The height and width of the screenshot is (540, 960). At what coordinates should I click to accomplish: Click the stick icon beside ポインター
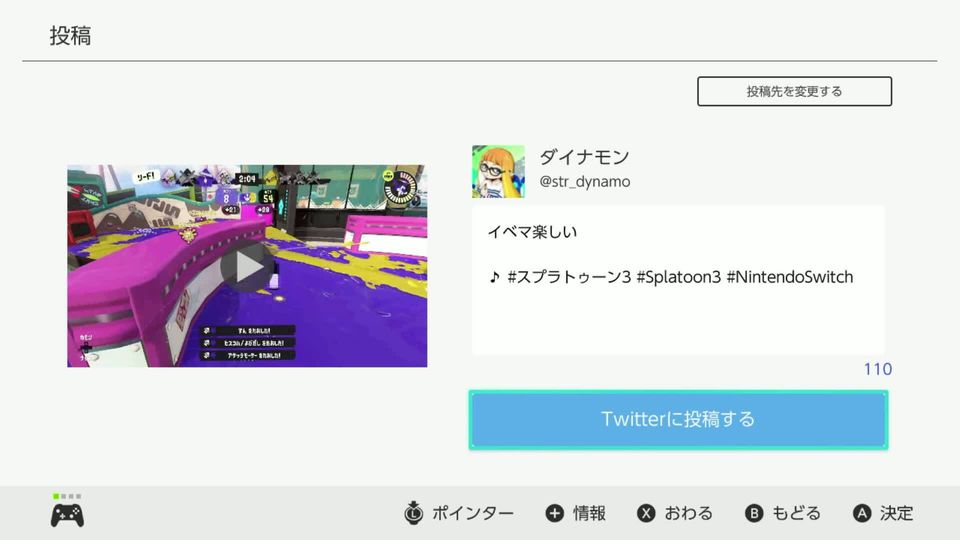click(413, 513)
